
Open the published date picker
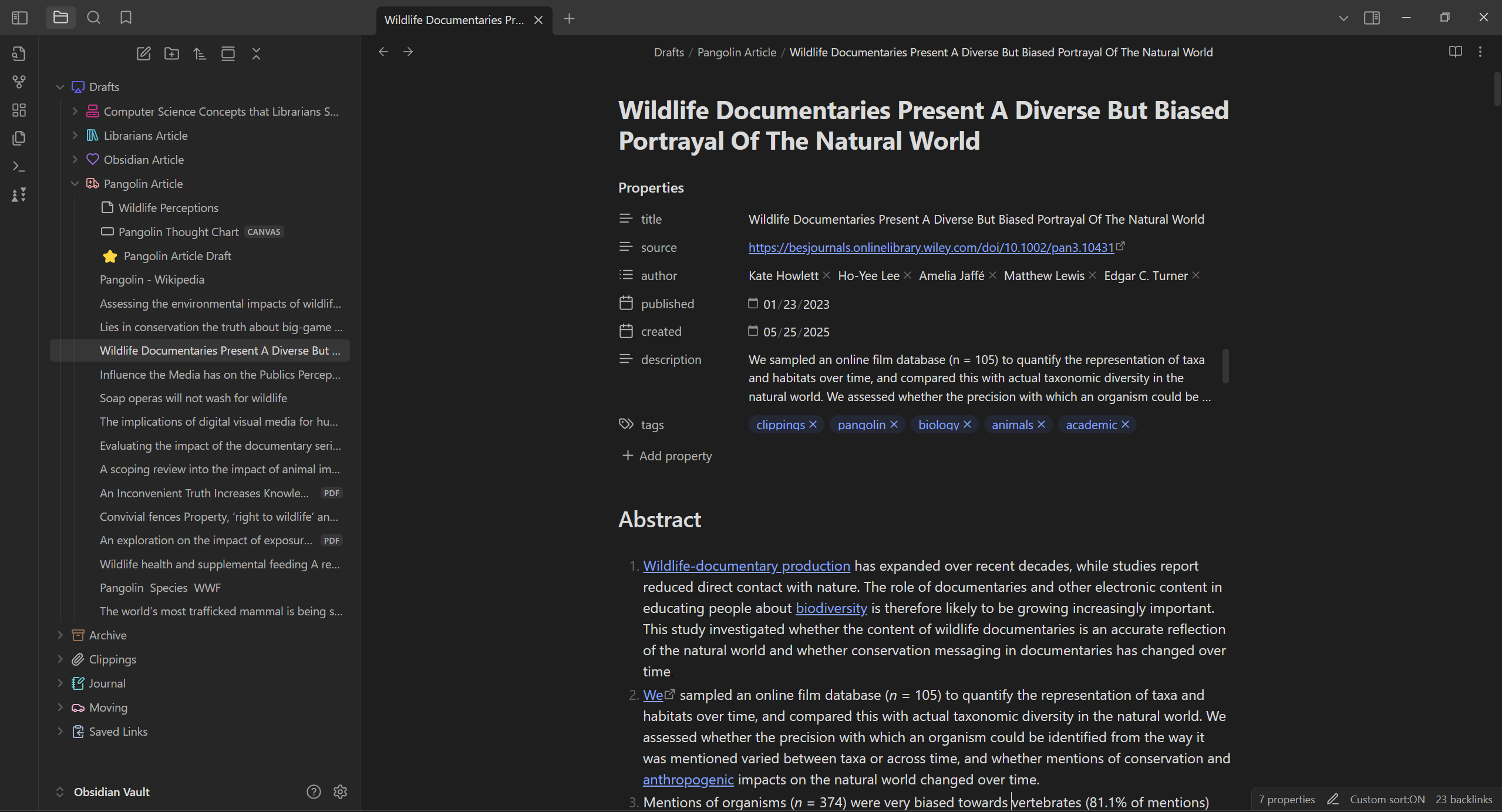[x=753, y=303]
